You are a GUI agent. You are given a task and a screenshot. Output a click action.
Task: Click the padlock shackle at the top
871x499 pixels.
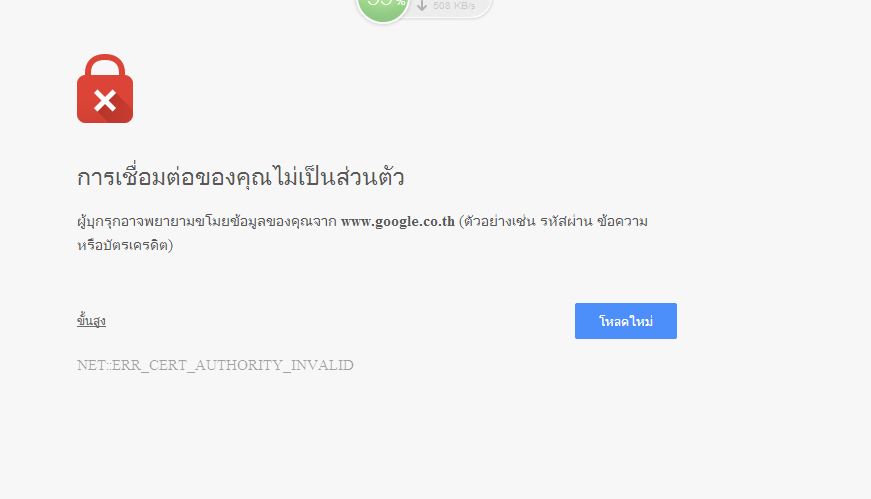click(105, 65)
